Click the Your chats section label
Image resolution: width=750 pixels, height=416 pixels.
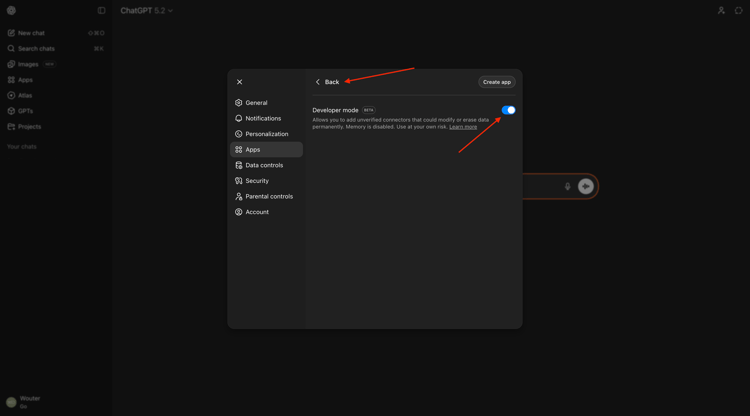click(22, 147)
